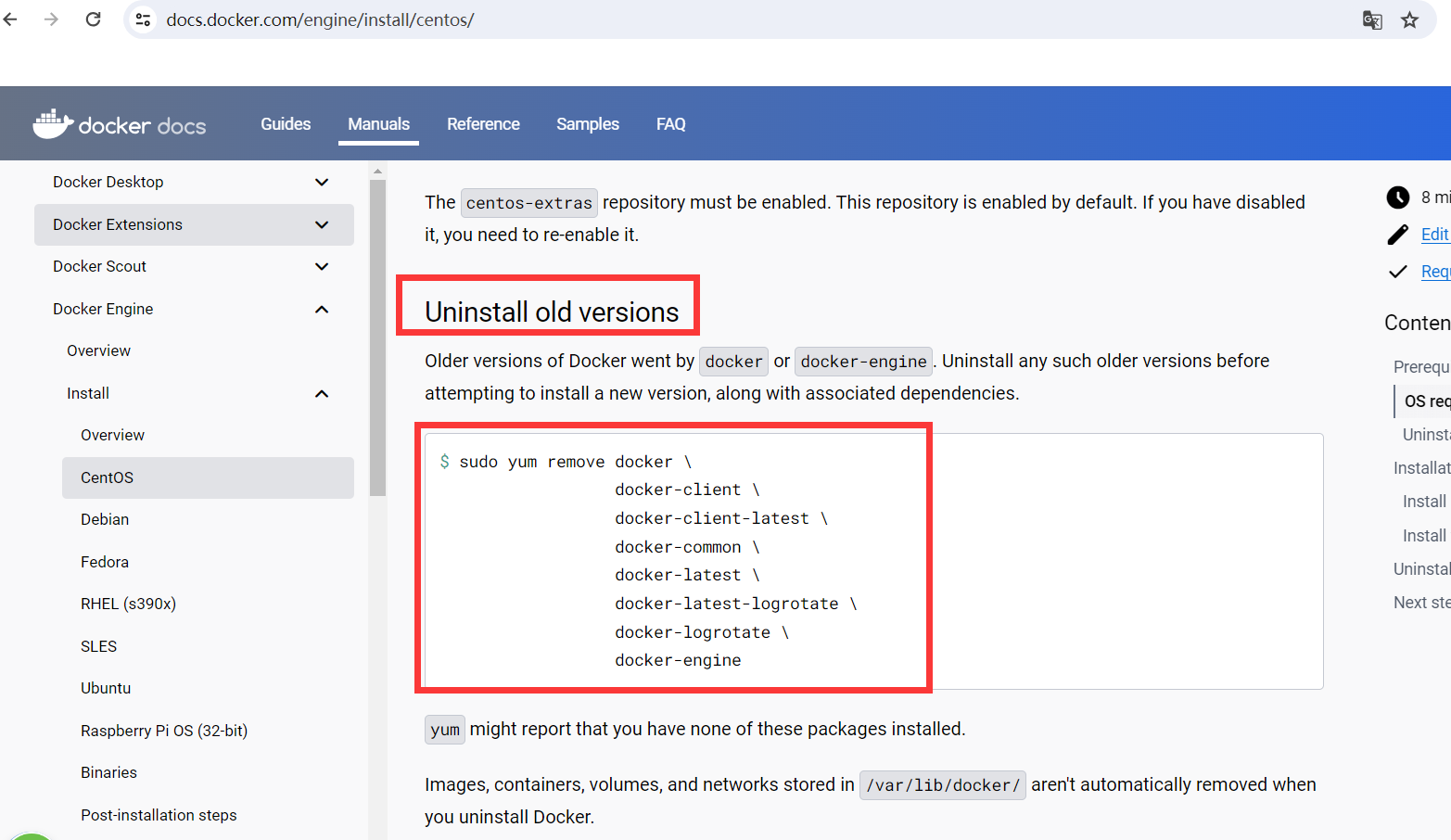Screen dimensions: 1451x840
Task: Open the Guides nav tab
Action: [286, 124]
